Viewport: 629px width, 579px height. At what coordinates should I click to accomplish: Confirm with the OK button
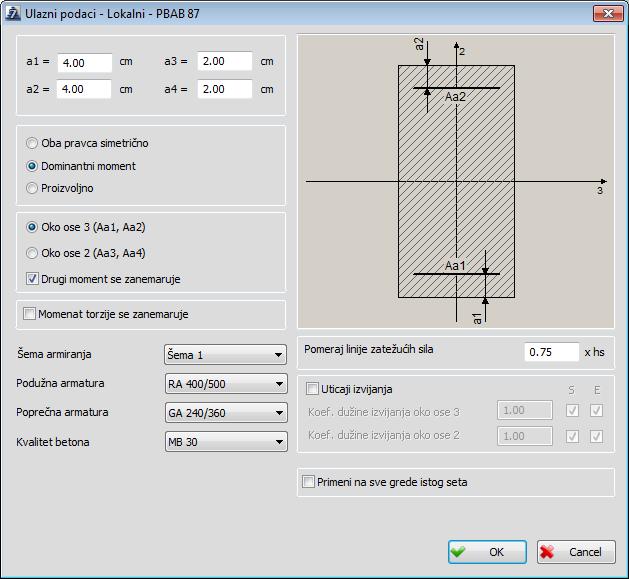tap(487, 552)
